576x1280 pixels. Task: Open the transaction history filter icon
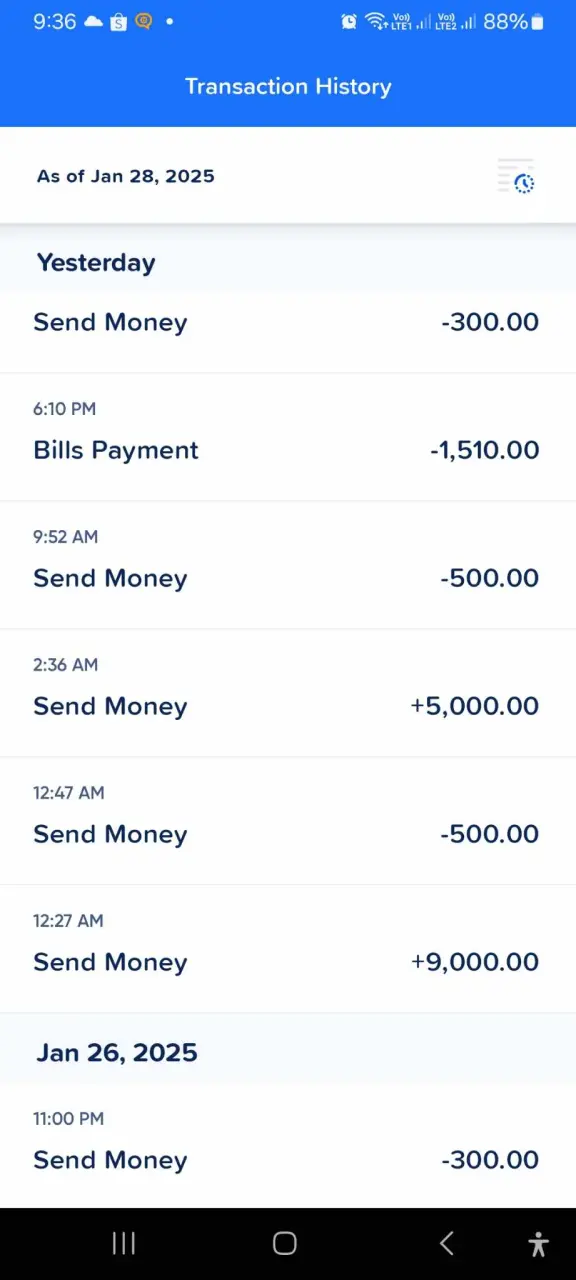click(x=517, y=176)
